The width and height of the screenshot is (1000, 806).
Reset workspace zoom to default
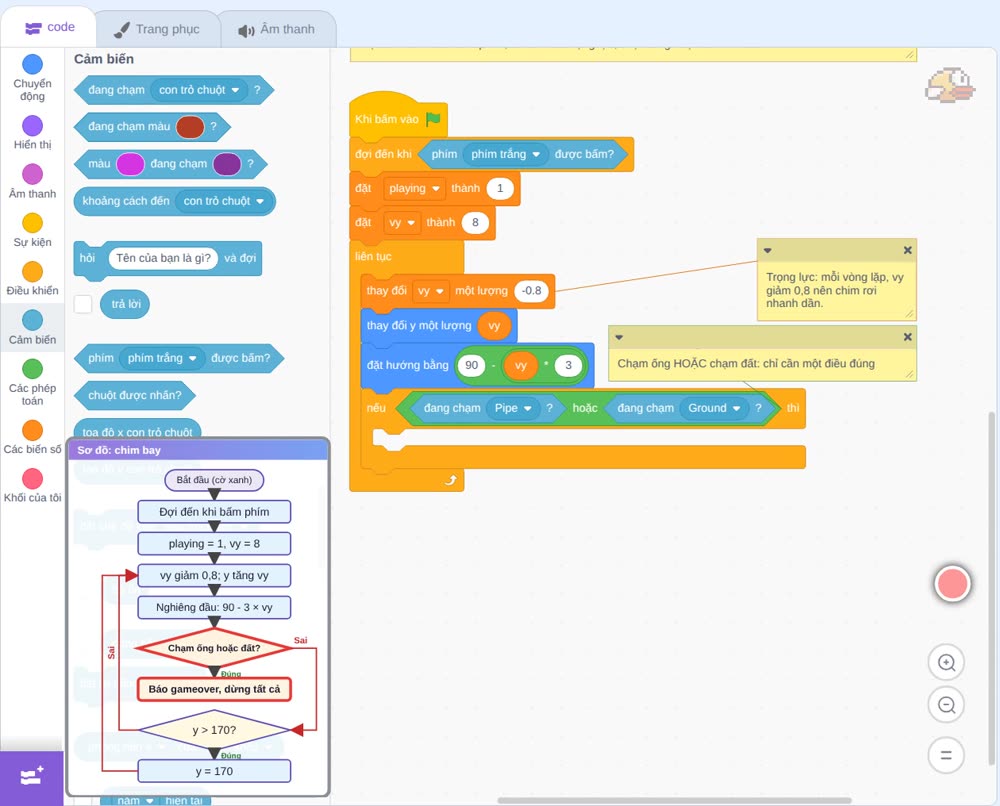(946, 756)
